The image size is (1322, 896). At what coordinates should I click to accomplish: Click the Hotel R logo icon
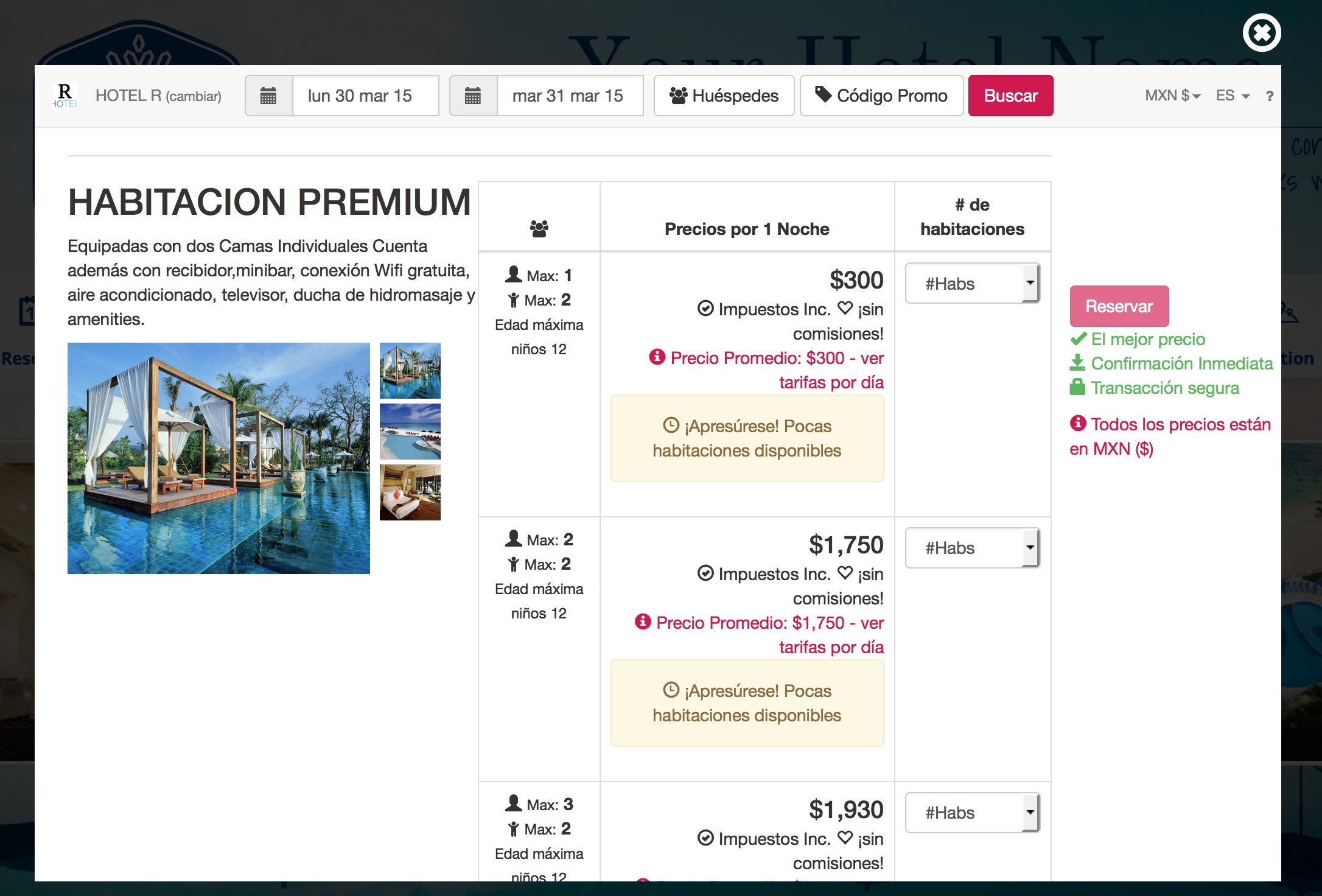pos(65,96)
